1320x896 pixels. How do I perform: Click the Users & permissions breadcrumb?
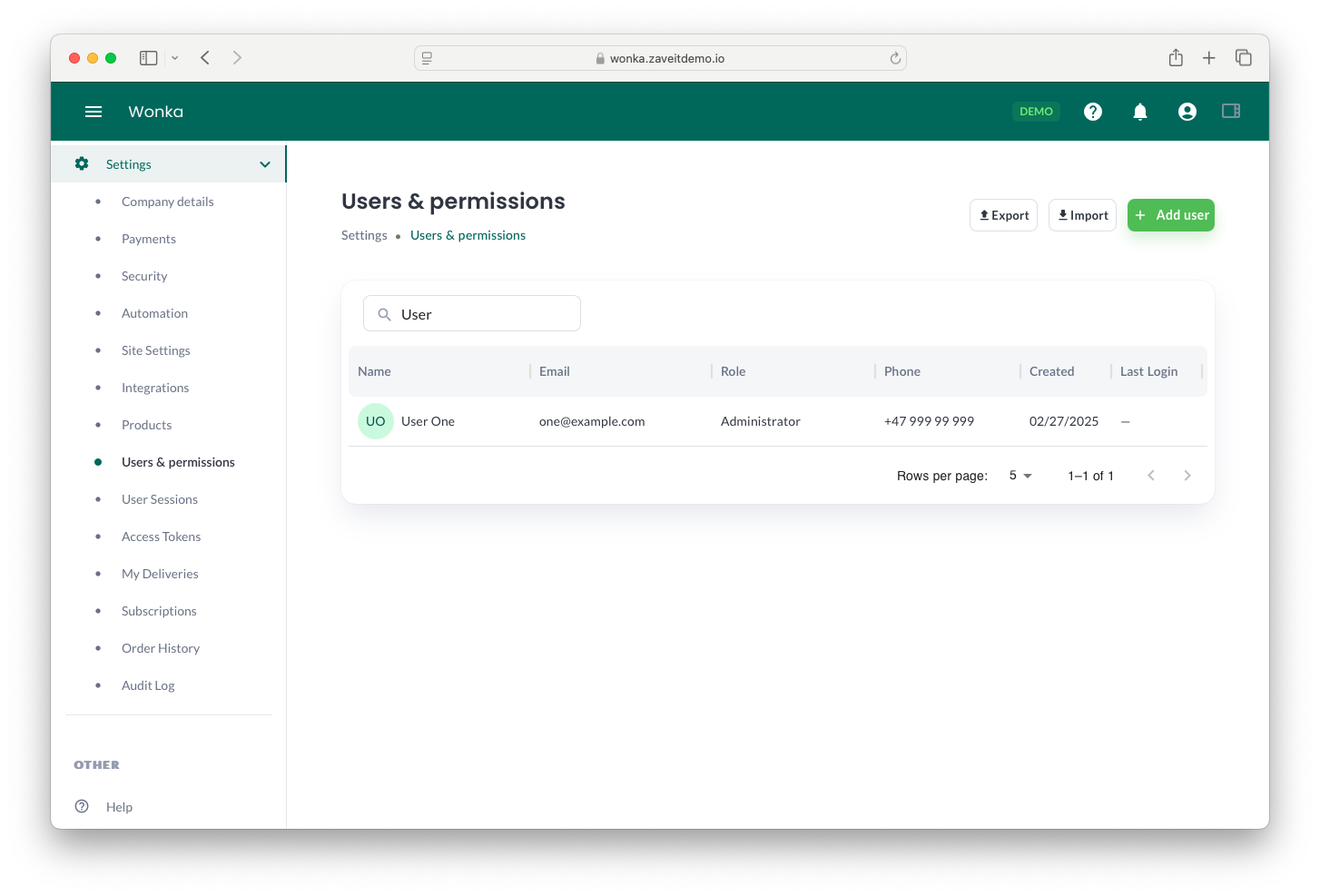[x=468, y=235]
